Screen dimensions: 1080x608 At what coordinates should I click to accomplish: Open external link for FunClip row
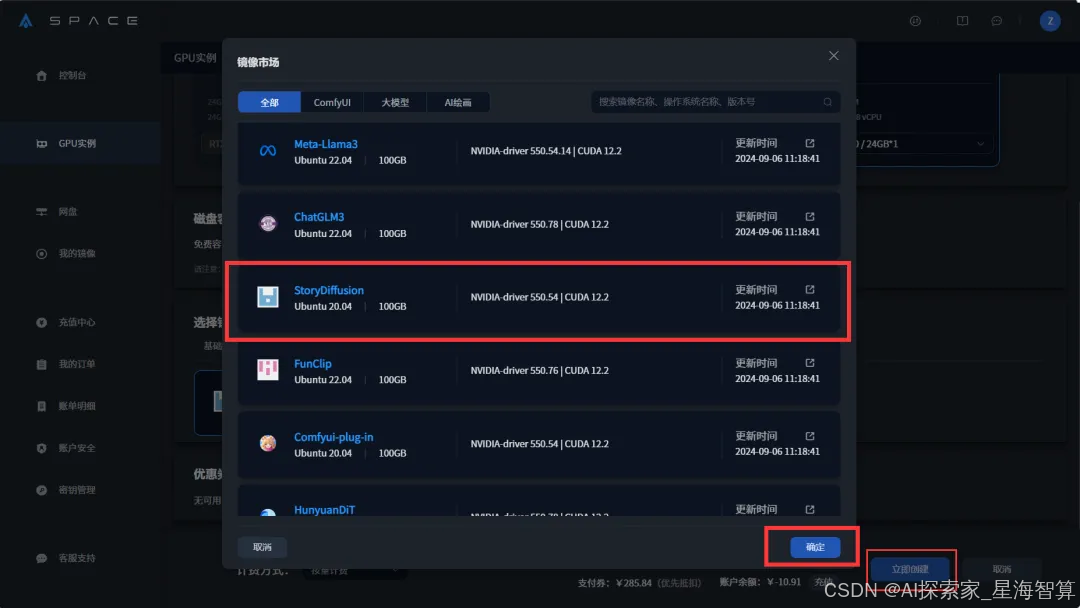click(x=810, y=363)
